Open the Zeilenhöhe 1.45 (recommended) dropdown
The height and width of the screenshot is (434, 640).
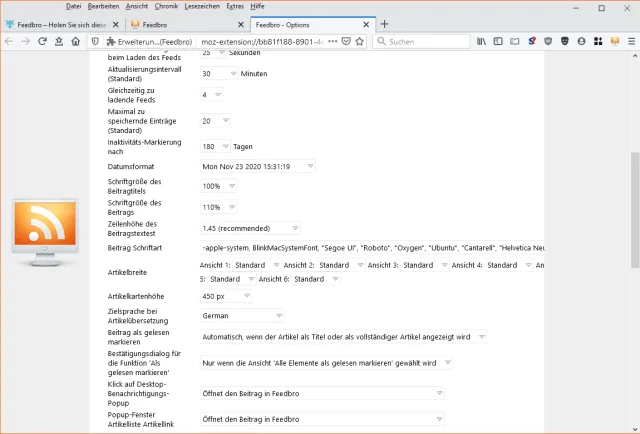click(x=250, y=228)
